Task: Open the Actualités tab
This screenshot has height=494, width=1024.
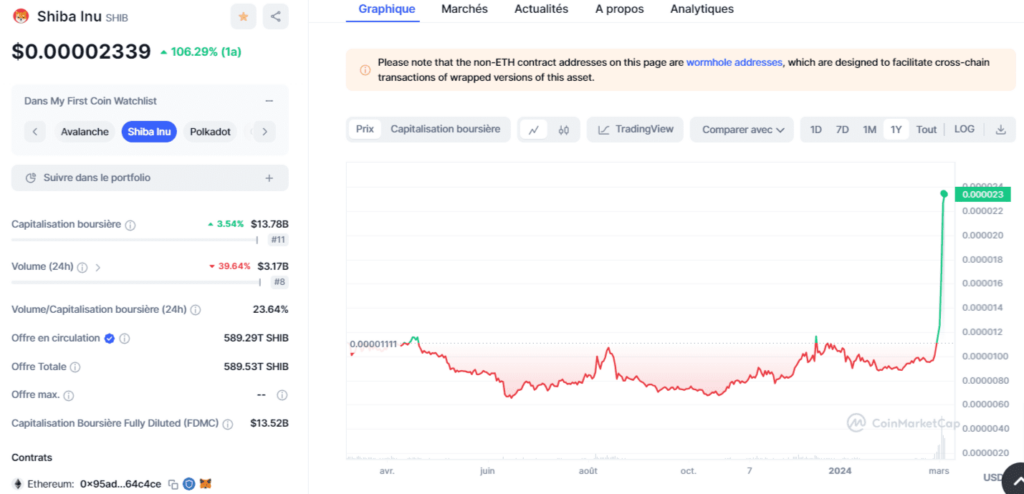Action: pyautogui.click(x=541, y=9)
